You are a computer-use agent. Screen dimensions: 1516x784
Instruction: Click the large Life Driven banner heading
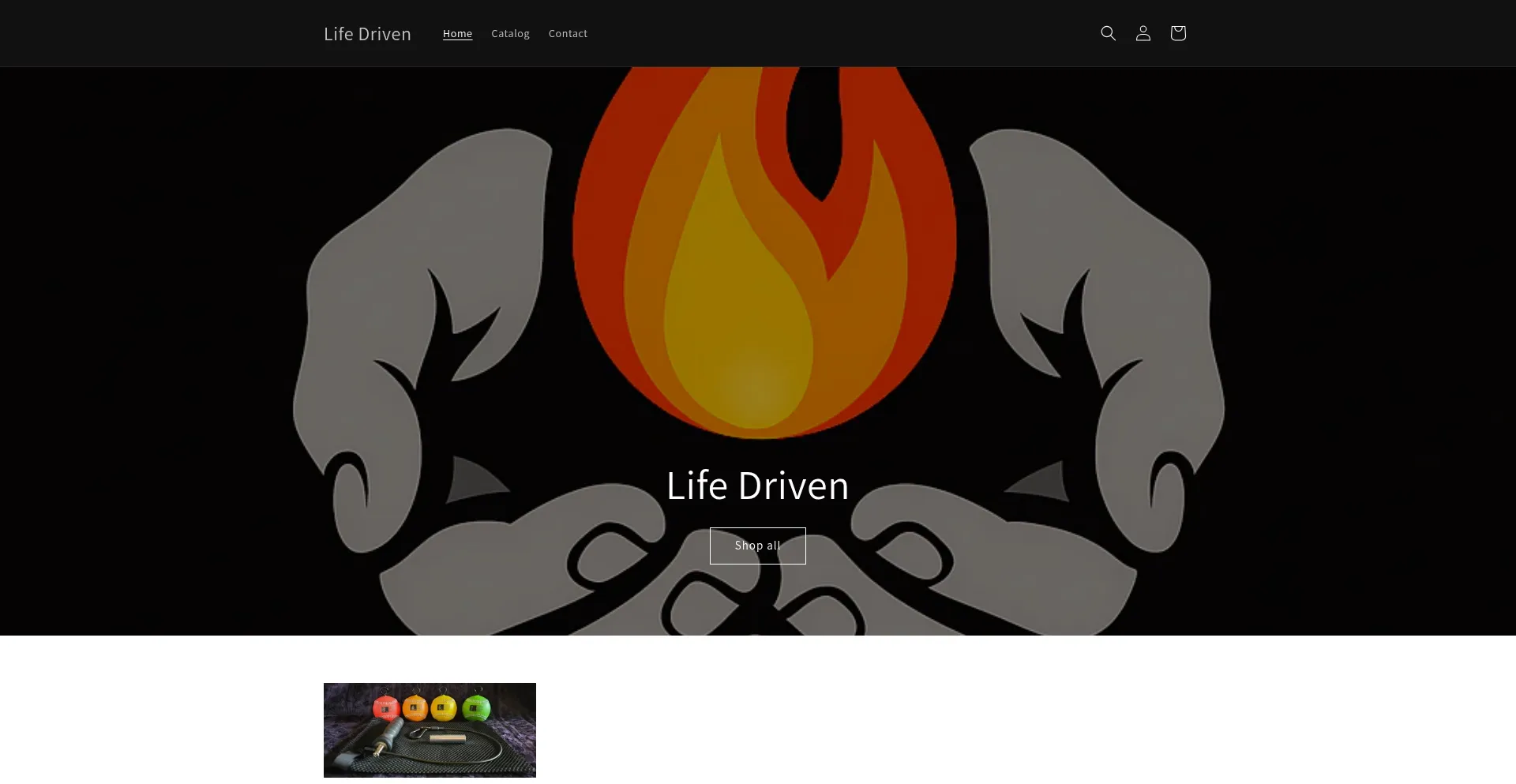coord(757,485)
